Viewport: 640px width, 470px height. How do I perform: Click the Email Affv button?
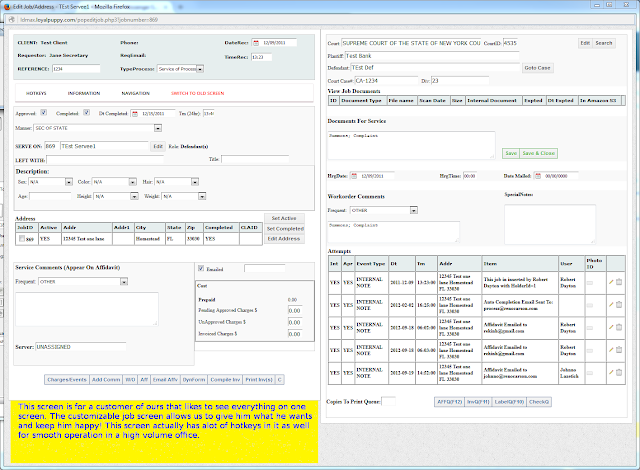(x=165, y=379)
